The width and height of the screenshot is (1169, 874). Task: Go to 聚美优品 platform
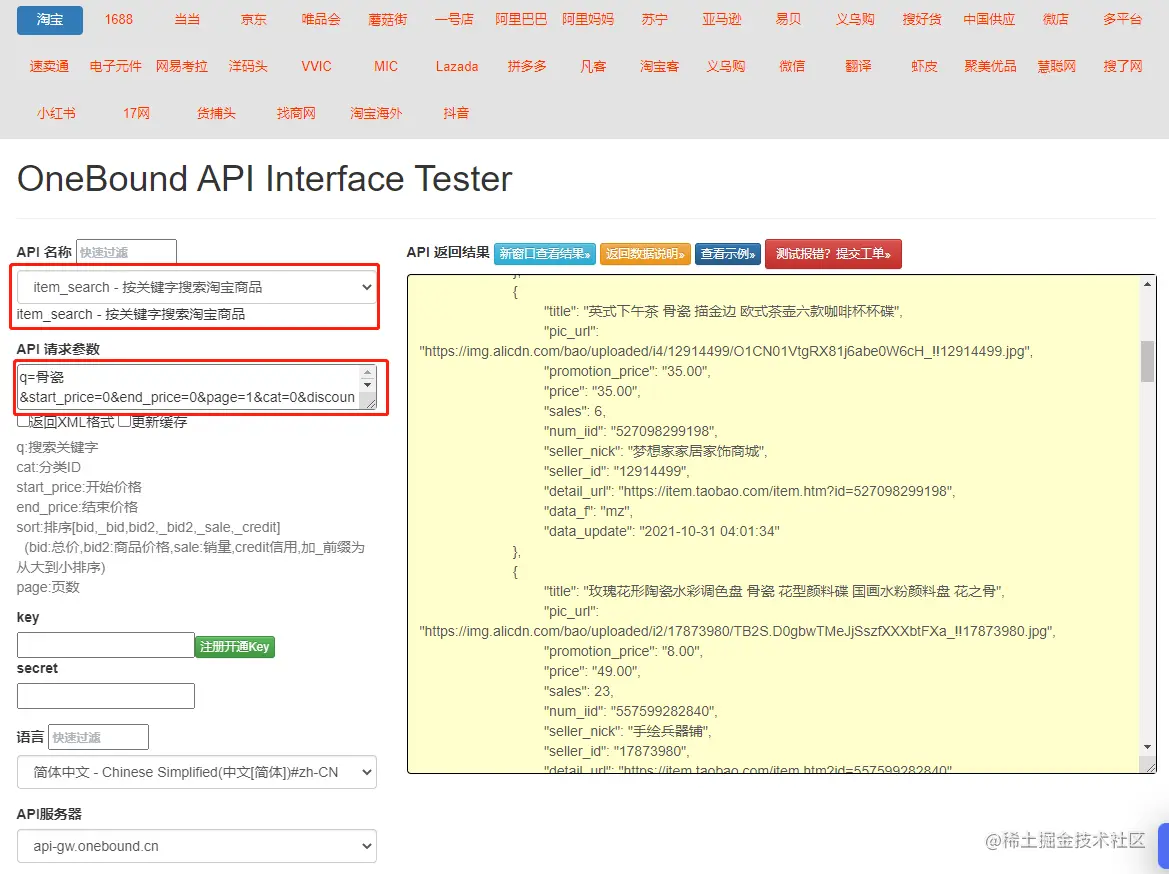990,66
